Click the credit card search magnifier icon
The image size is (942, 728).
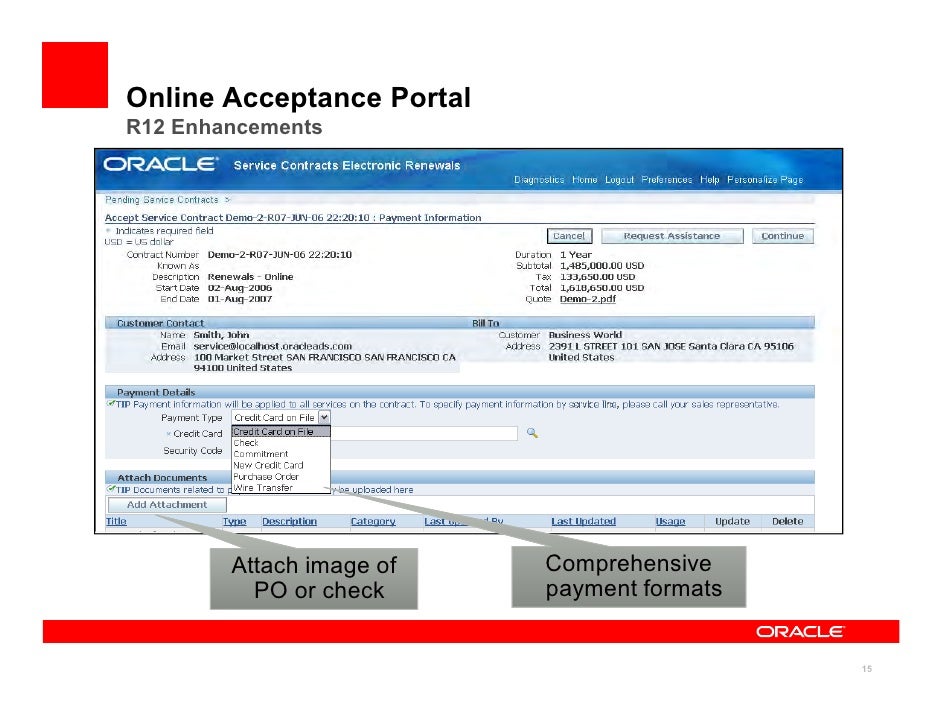pos(532,432)
